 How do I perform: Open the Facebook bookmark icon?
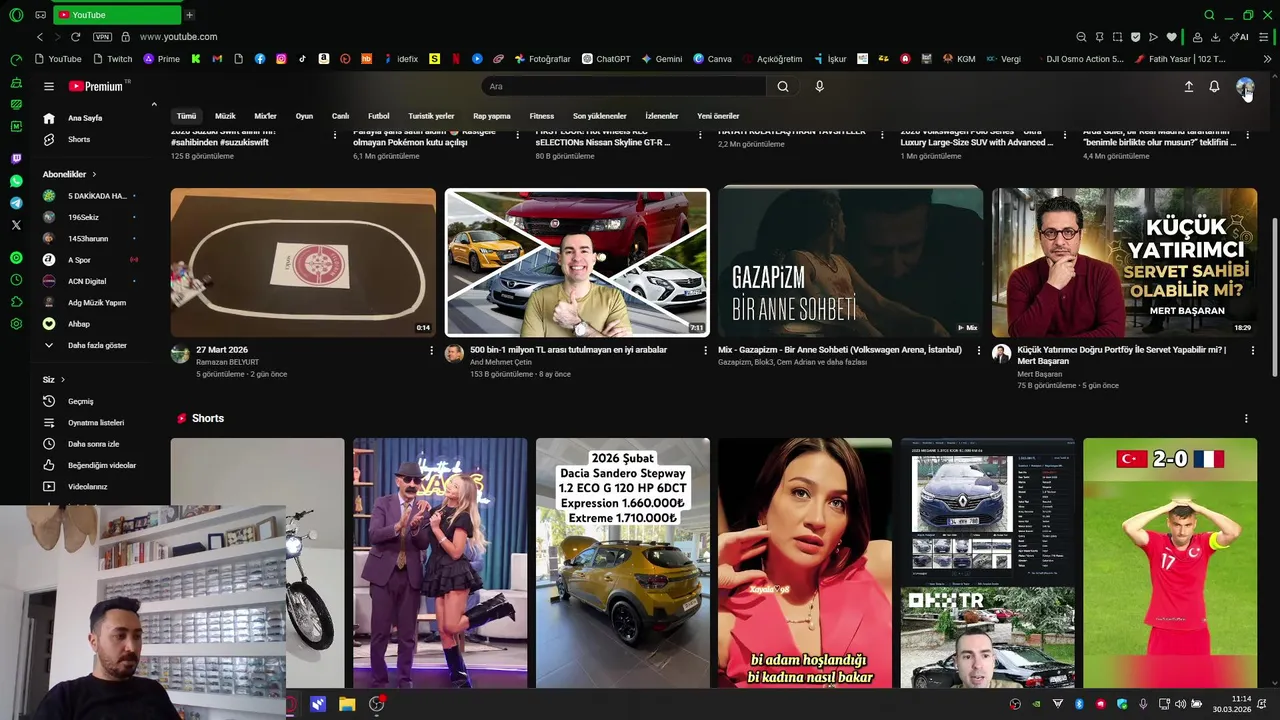pos(260,59)
